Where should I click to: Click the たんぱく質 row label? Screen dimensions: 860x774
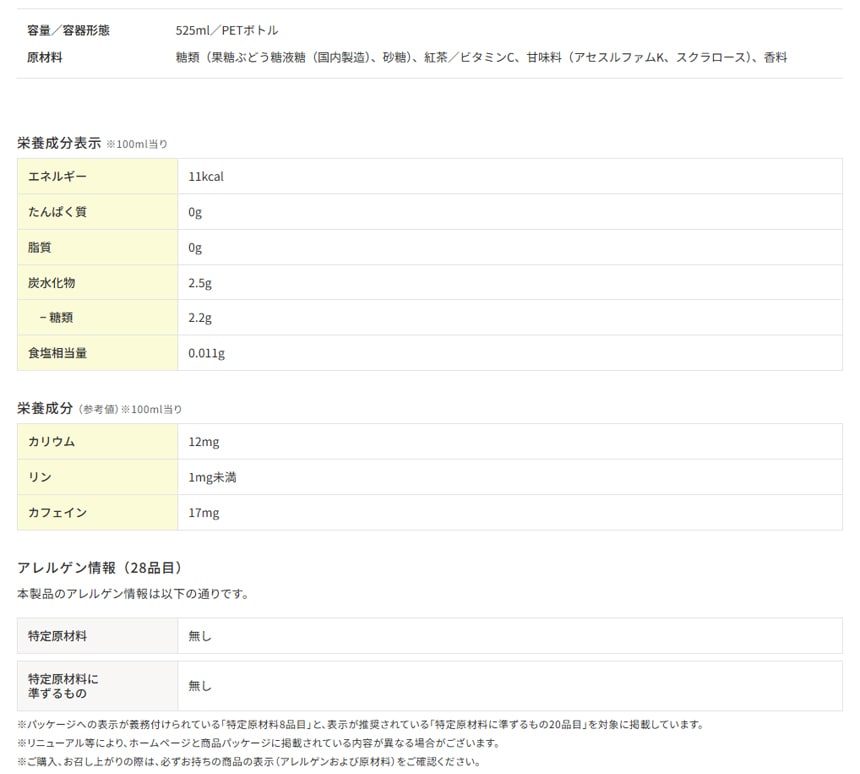click(x=57, y=212)
